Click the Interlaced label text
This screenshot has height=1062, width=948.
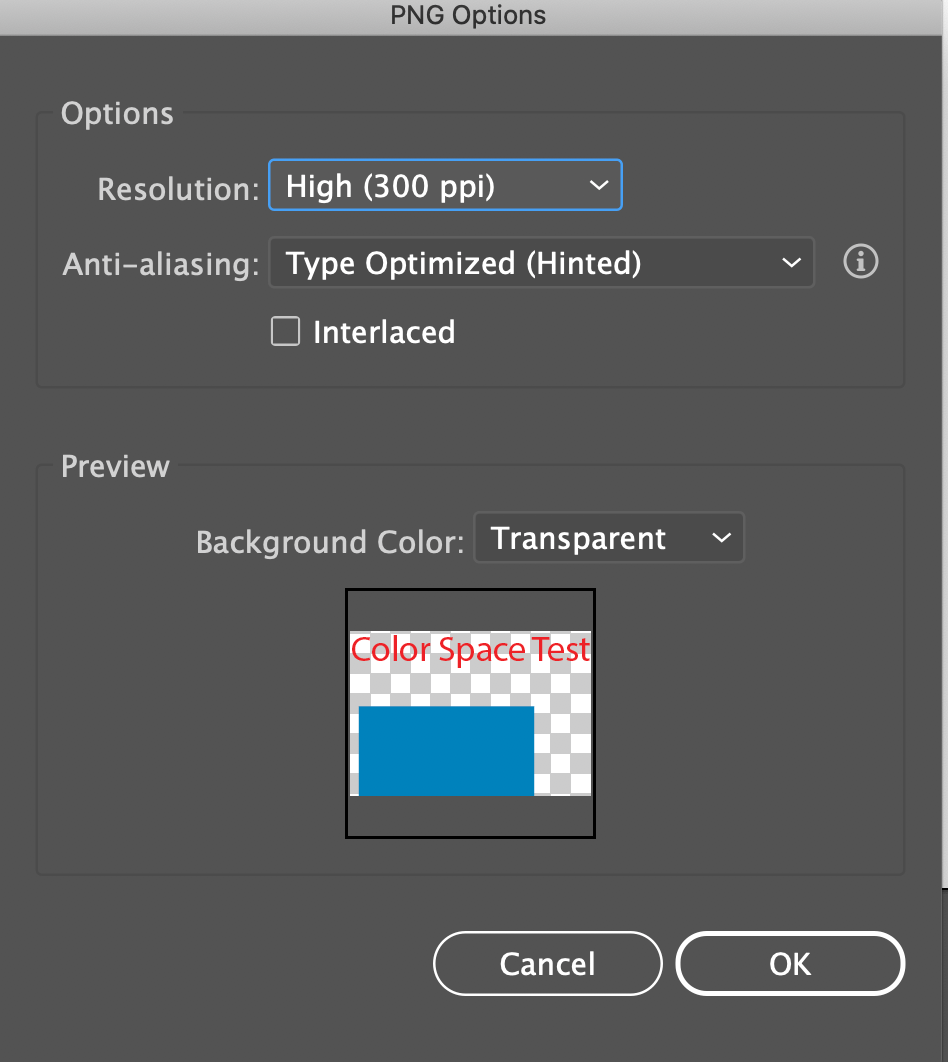point(384,331)
